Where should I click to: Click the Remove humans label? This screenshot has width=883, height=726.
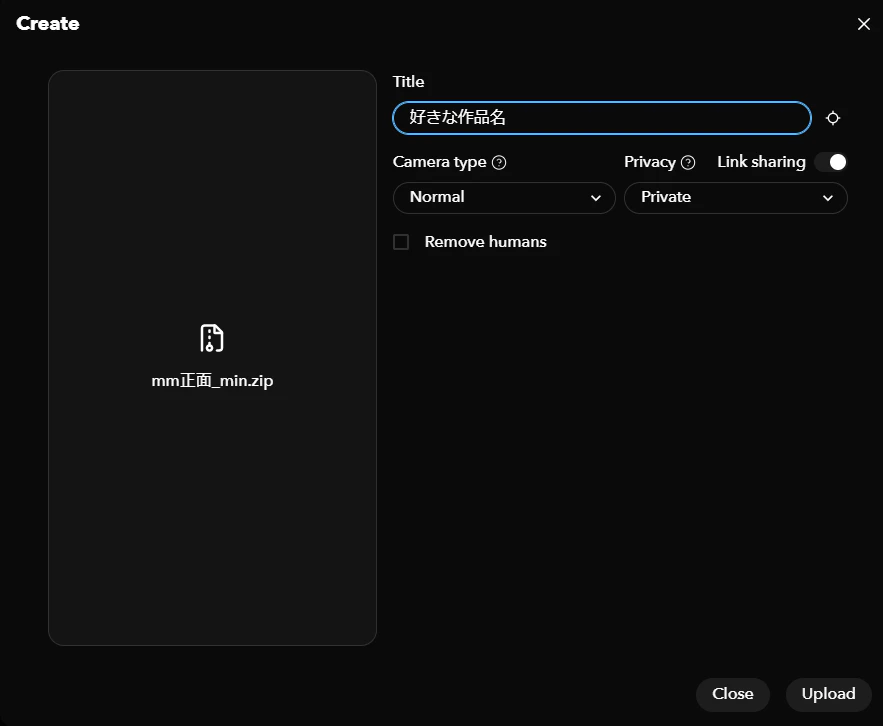[485, 242]
